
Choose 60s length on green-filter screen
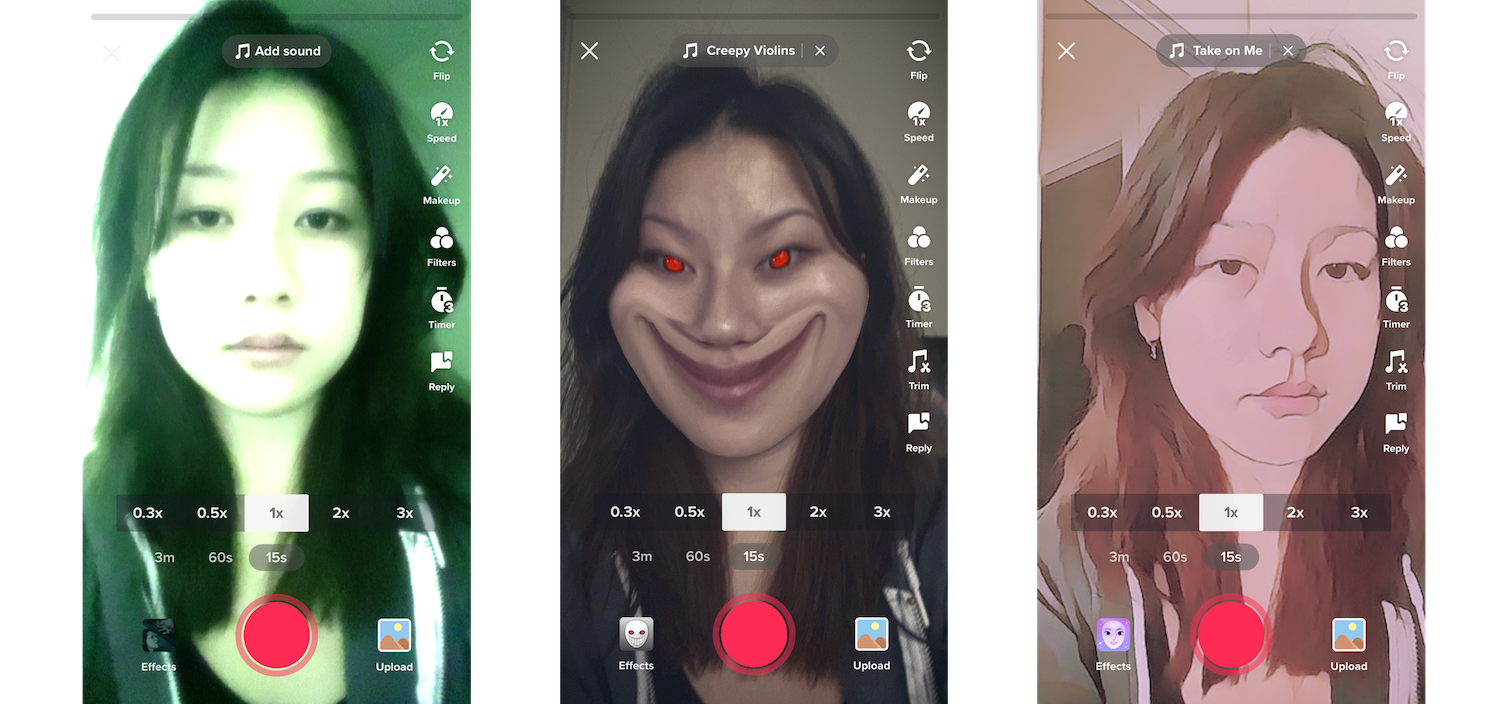point(220,557)
